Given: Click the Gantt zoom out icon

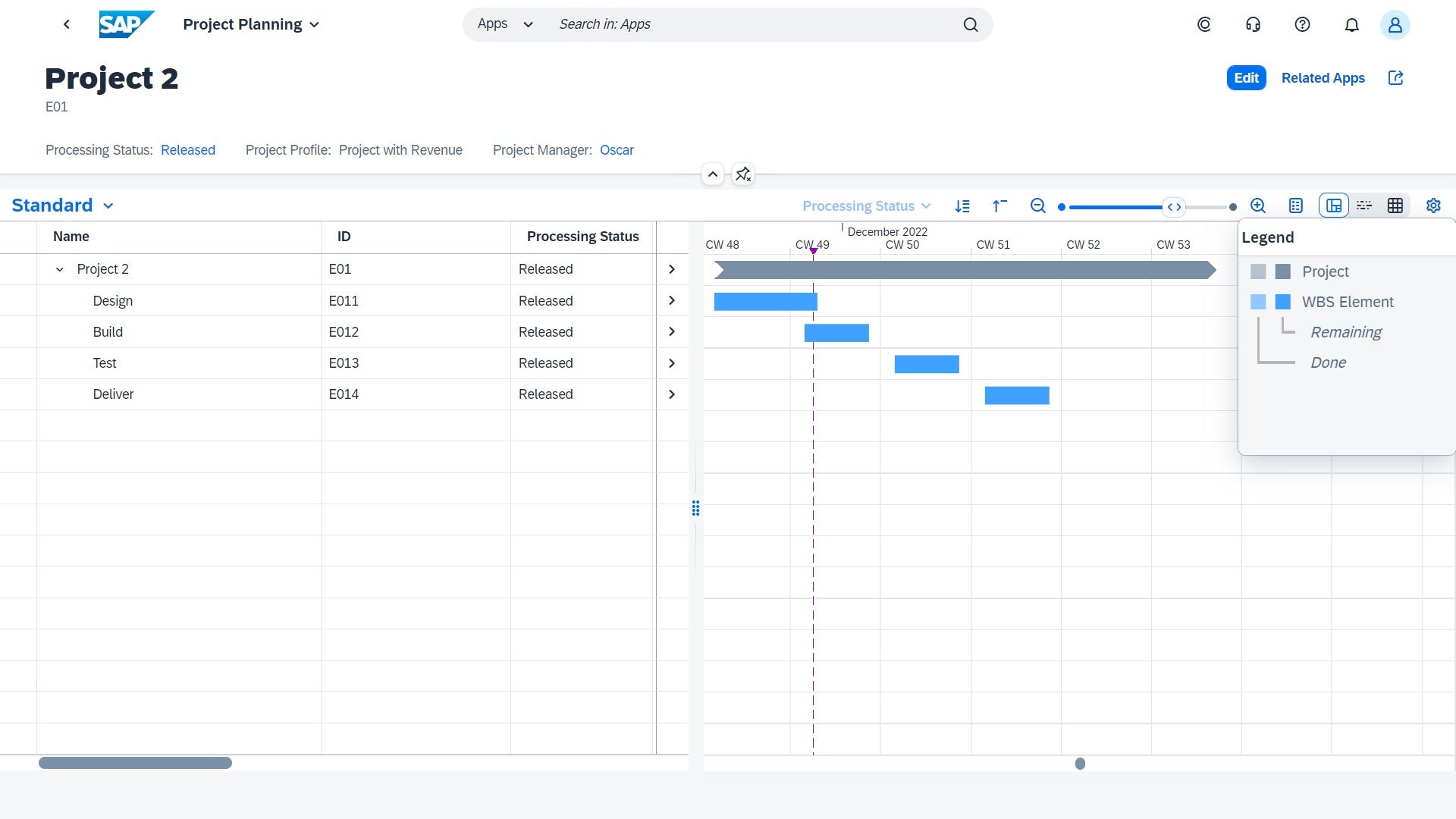Looking at the screenshot, I should click(x=1038, y=206).
